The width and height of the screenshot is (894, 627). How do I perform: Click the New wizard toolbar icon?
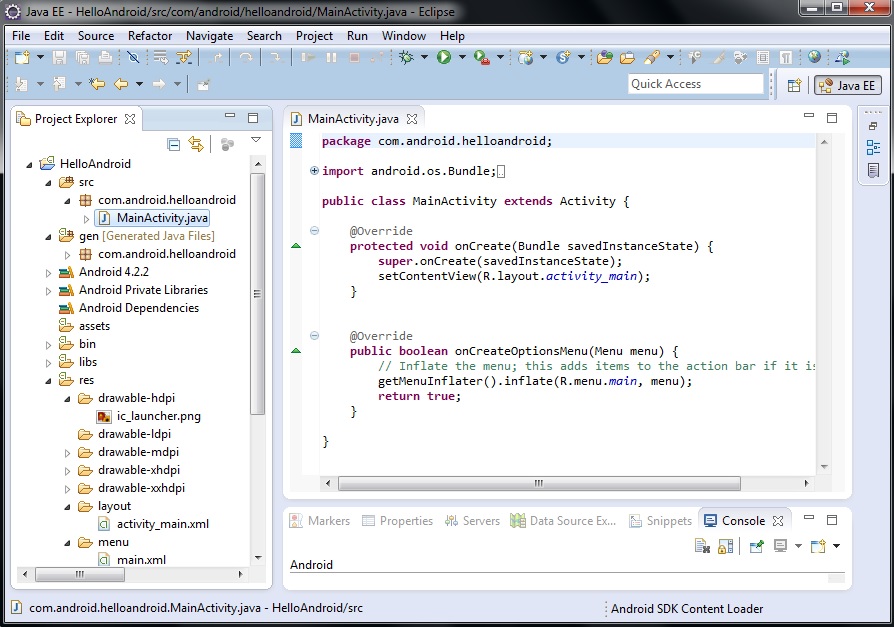coord(22,57)
